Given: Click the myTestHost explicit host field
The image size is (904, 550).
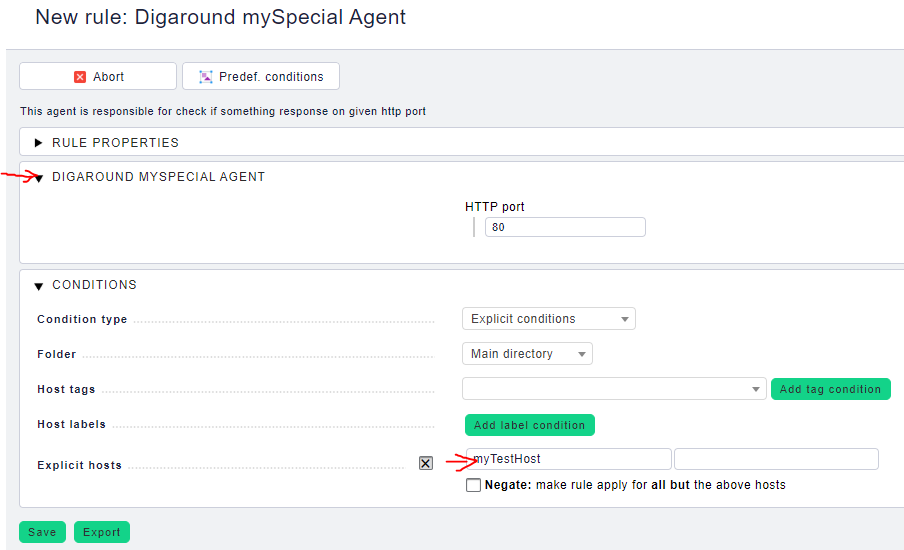Looking at the screenshot, I should [x=570, y=459].
